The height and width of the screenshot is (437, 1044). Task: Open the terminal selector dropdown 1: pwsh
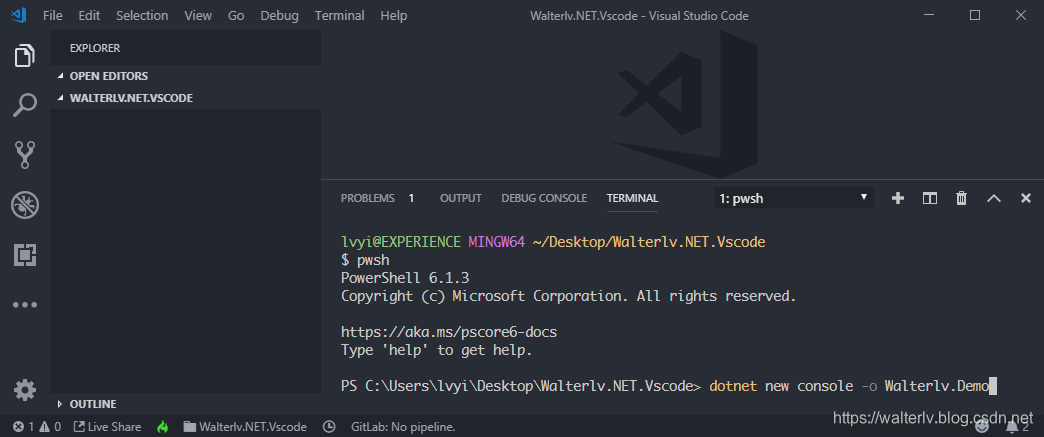[x=794, y=198]
